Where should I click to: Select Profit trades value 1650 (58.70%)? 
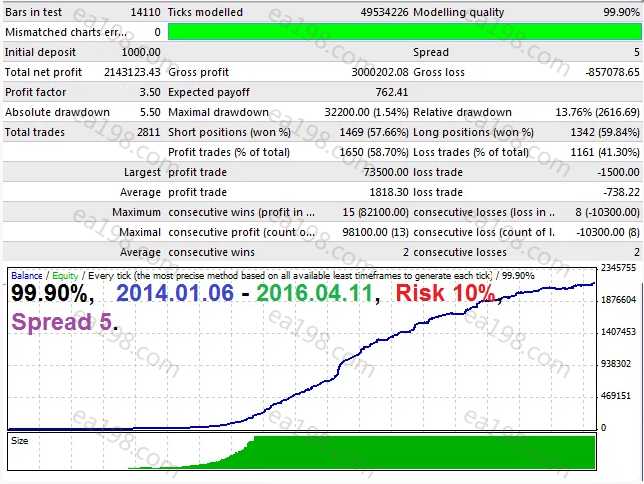[374, 152]
